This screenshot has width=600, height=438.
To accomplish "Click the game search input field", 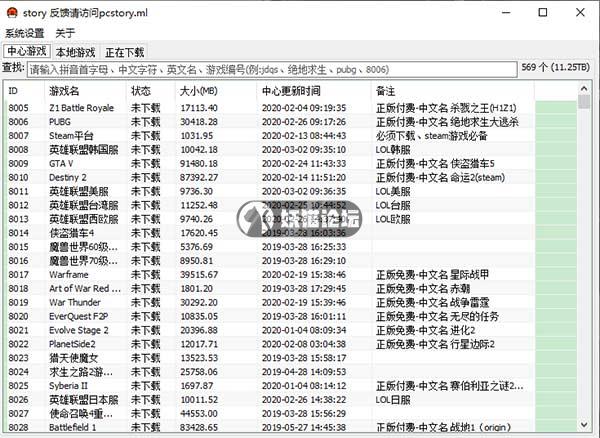I will [x=272, y=69].
